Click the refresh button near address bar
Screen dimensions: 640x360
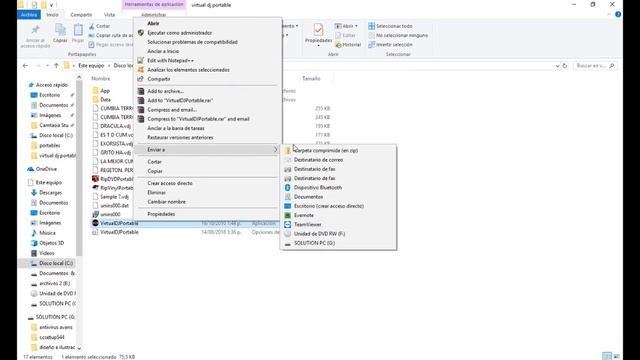click(x=565, y=66)
